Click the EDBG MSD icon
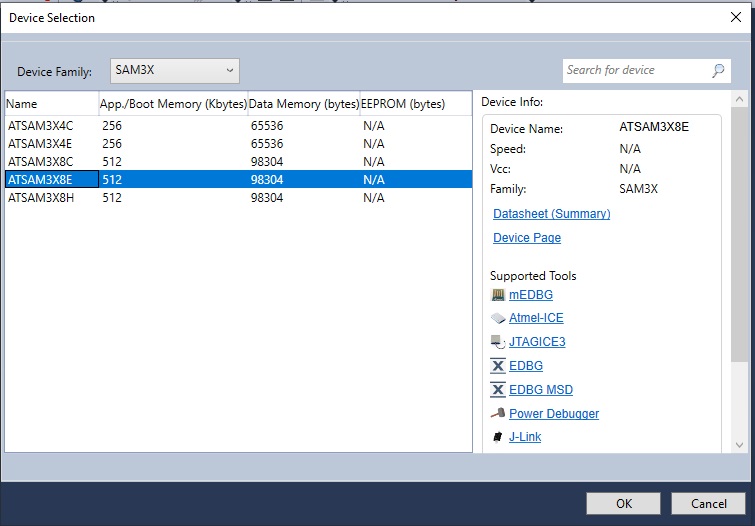755x526 pixels. [x=498, y=390]
